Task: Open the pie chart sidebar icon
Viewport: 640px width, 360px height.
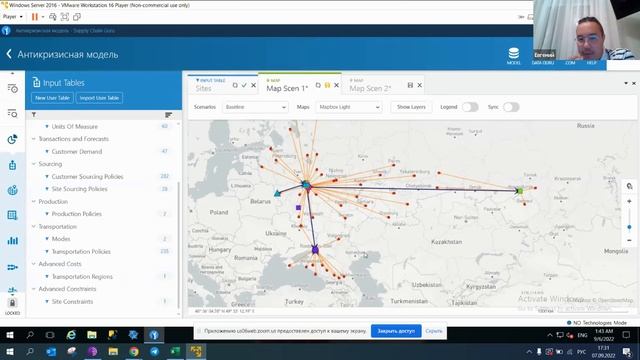Action: (x=12, y=139)
